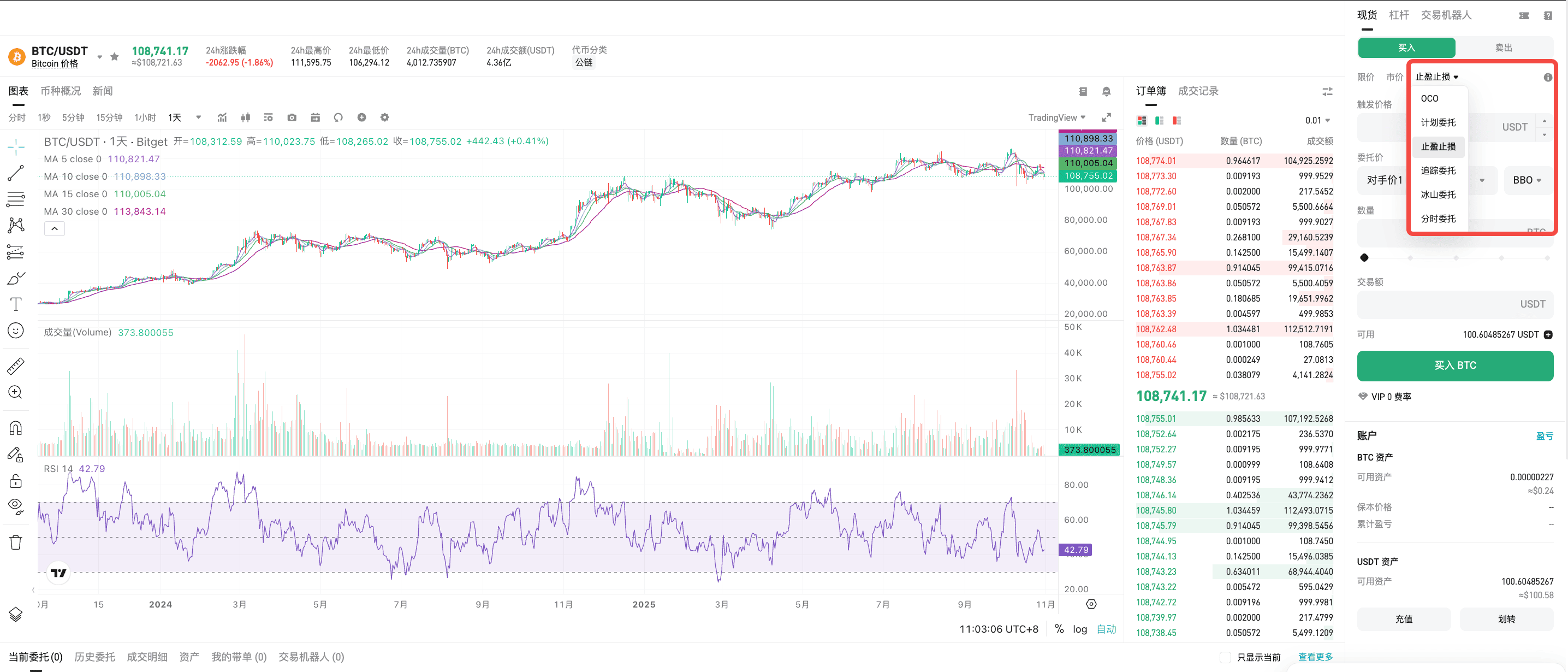Click the green 买入 BTC button

click(1454, 365)
